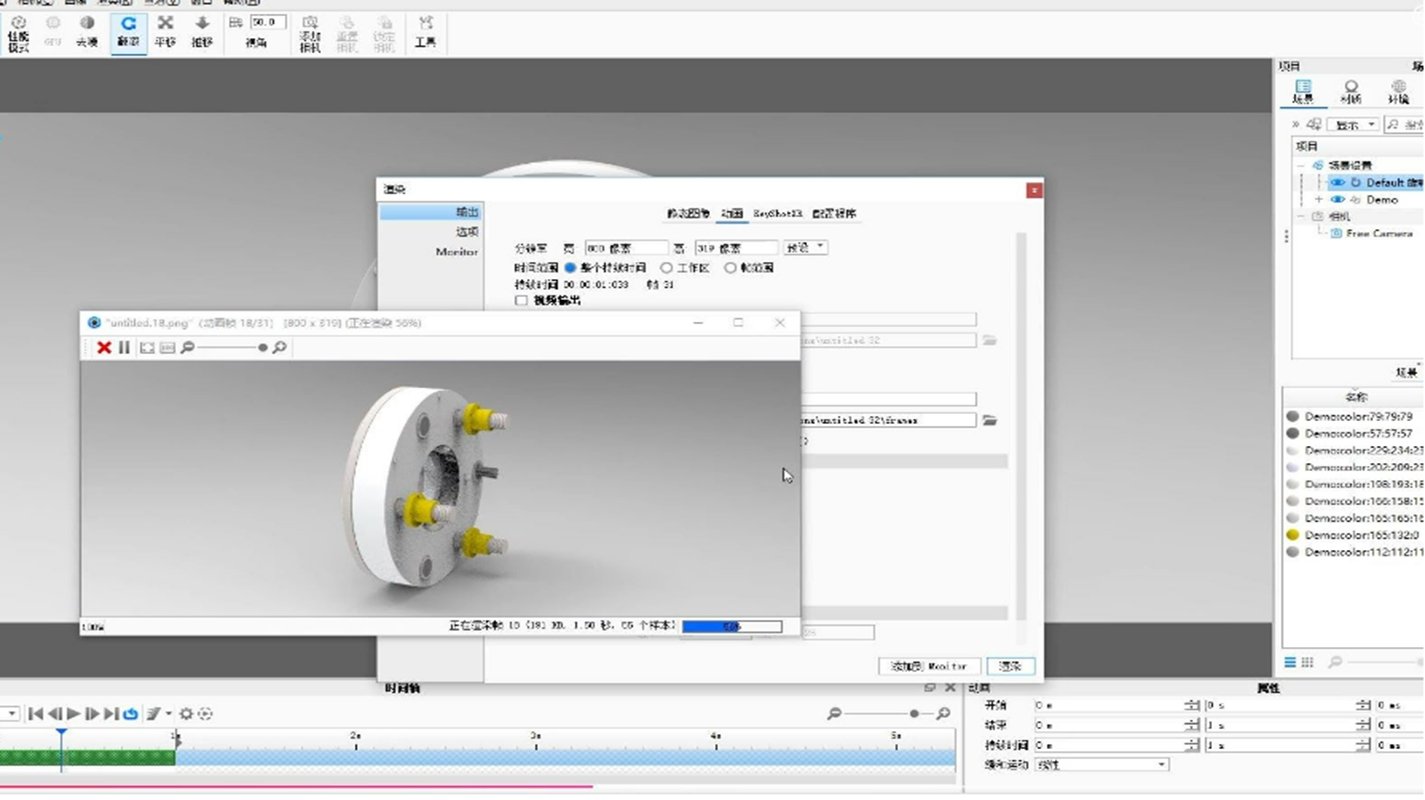This screenshot has height=800, width=1425.
Task: Open the dropdown arrow next to animation wizard
Action: tap(168, 713)
